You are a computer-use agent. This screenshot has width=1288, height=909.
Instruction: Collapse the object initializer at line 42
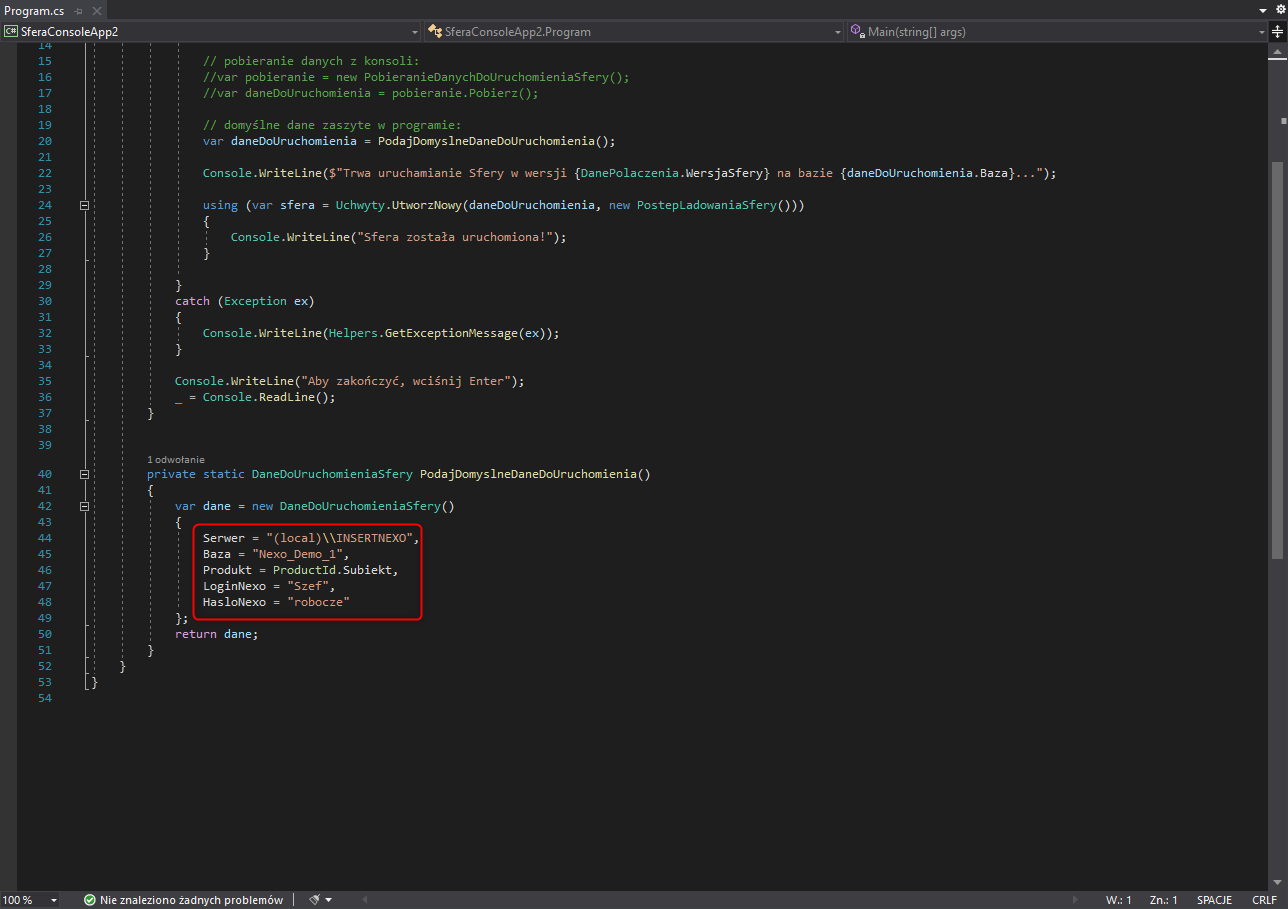pyautogui.click(x=84, y=506)
